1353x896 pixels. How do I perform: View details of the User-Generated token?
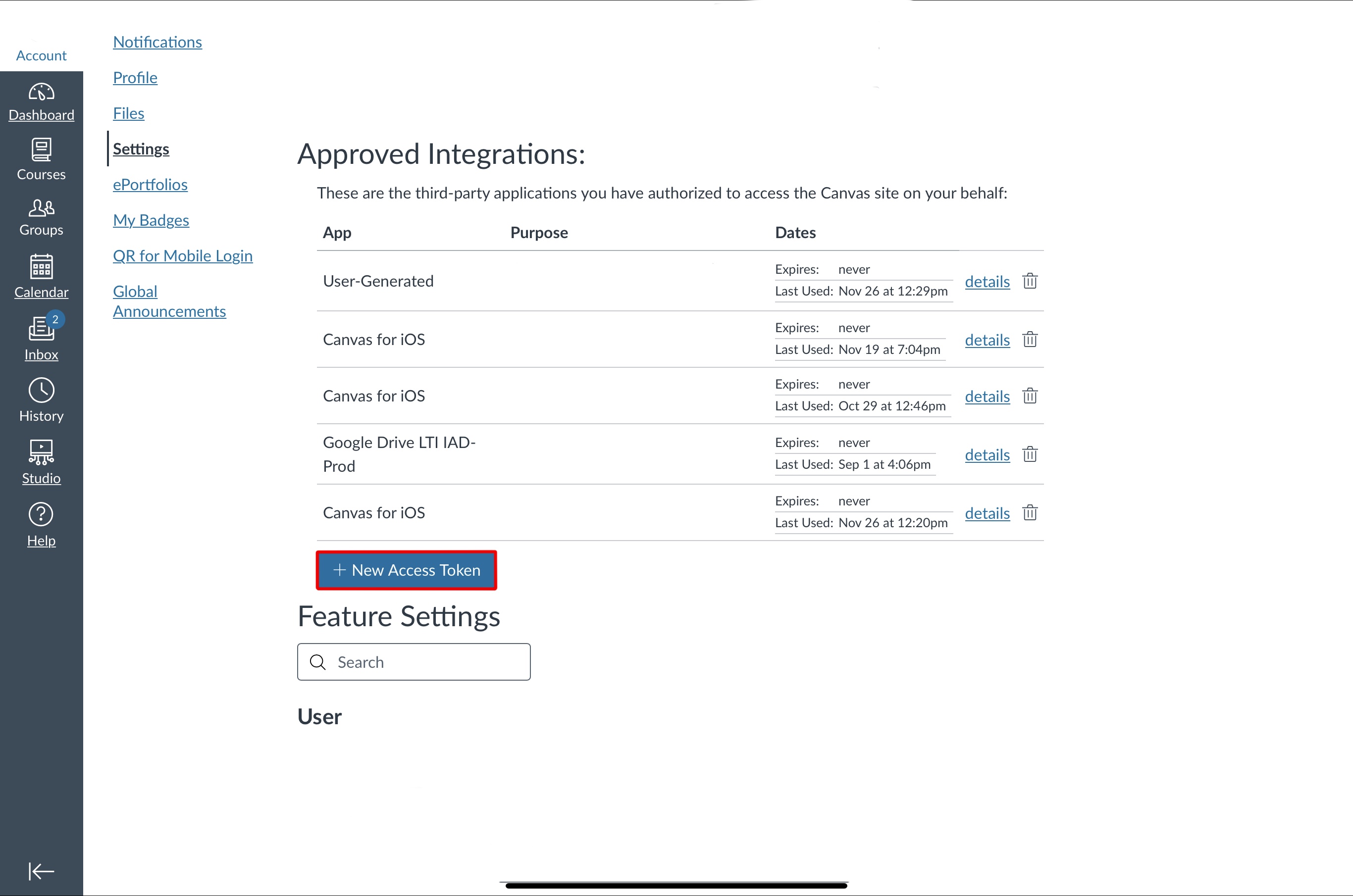[x=987, y=282]
